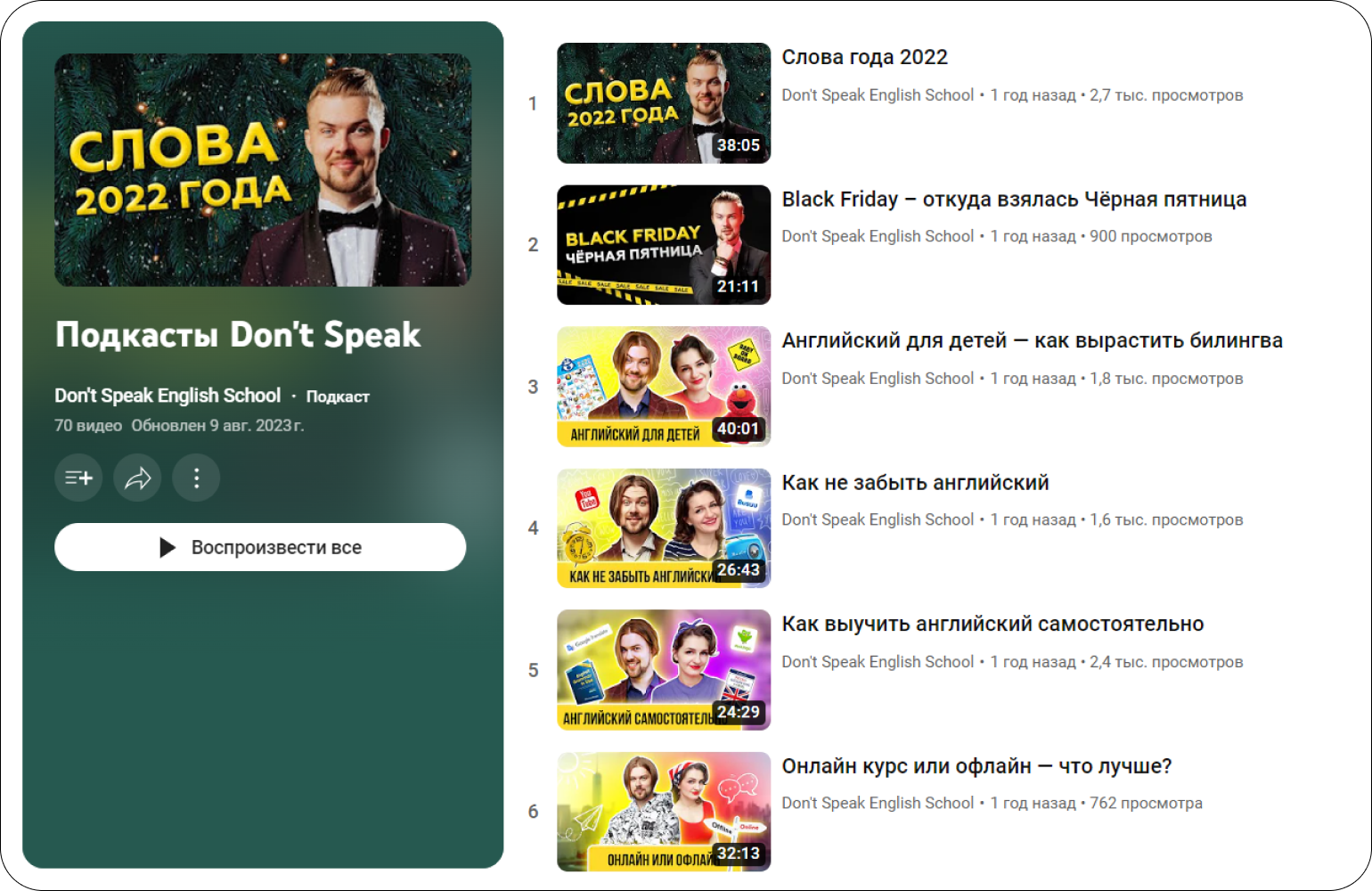
Task: Click index number 3 in the playlist
Action: coord(533,387)
